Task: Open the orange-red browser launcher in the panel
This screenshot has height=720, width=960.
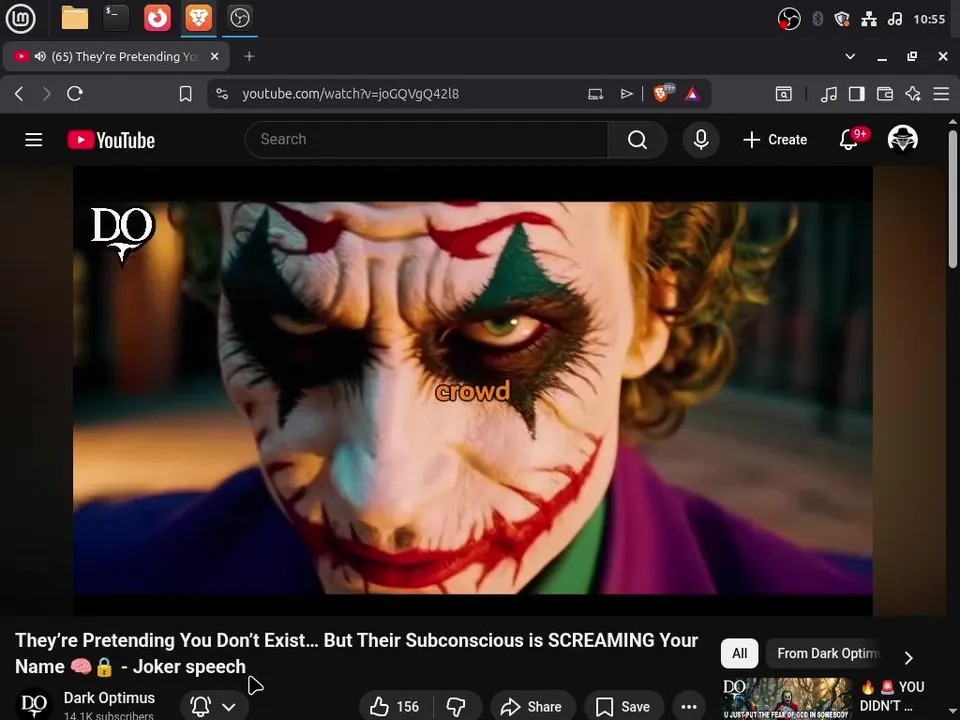Action: click(x=157, y=18)
